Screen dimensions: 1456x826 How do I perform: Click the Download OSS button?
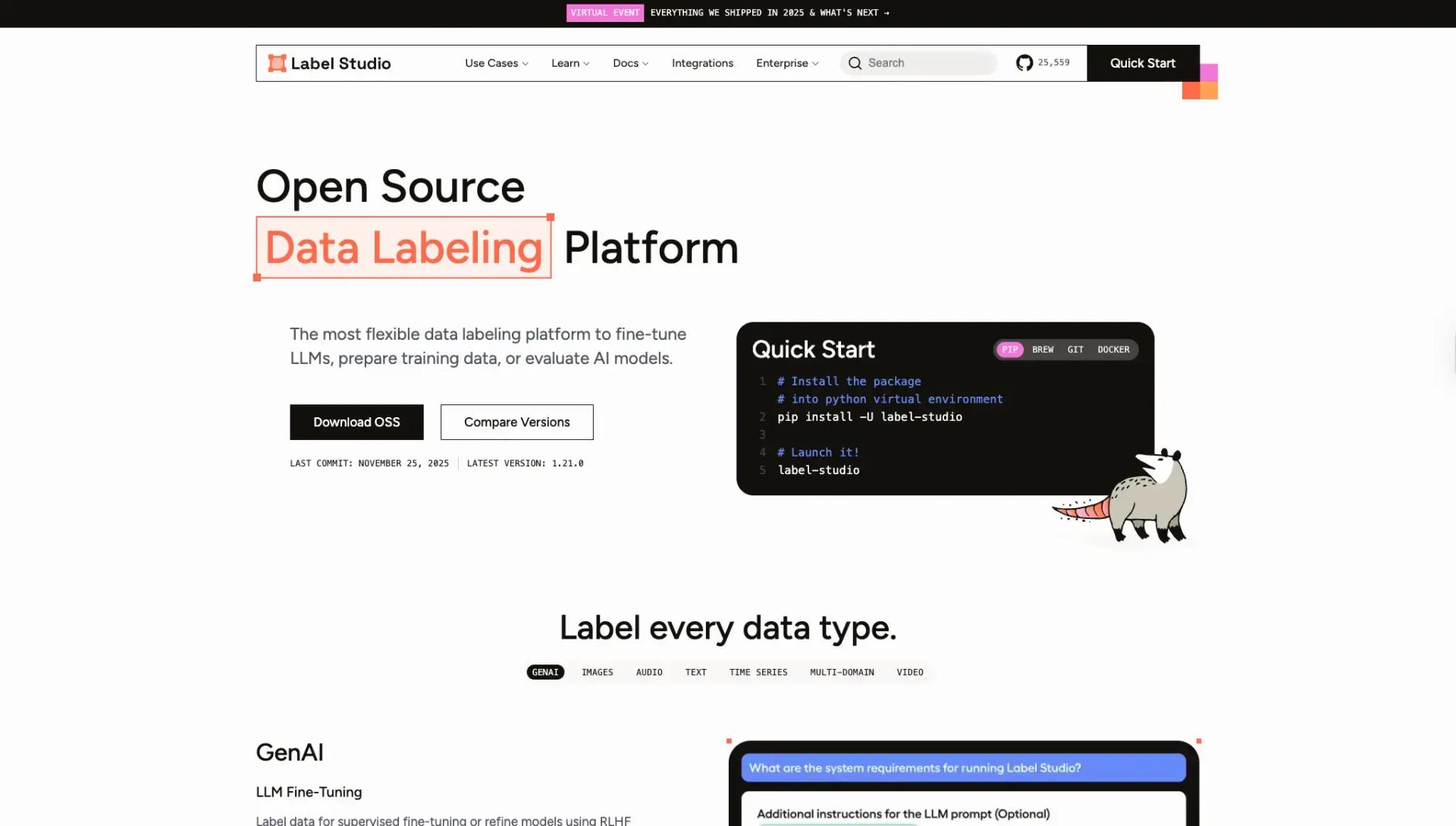tap(356, 422)
